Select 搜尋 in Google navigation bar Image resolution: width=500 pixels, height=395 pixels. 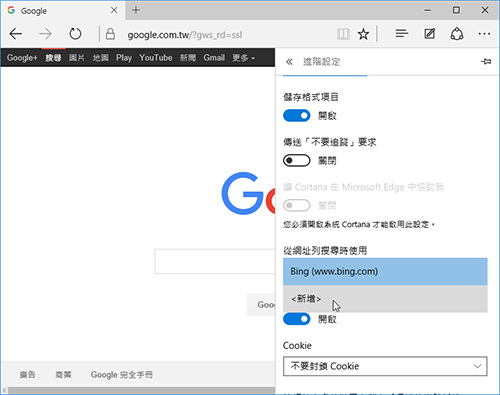[53, 58]
